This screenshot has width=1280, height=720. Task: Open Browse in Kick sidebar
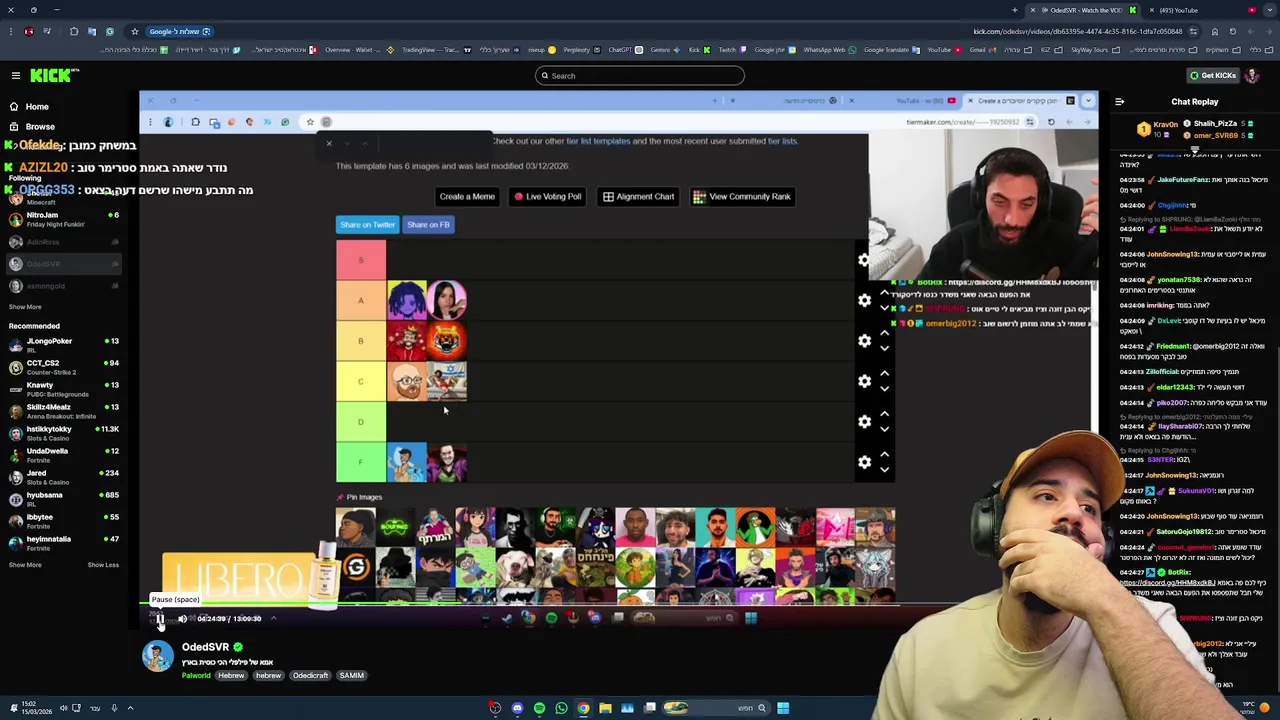[x=40, y=127]
